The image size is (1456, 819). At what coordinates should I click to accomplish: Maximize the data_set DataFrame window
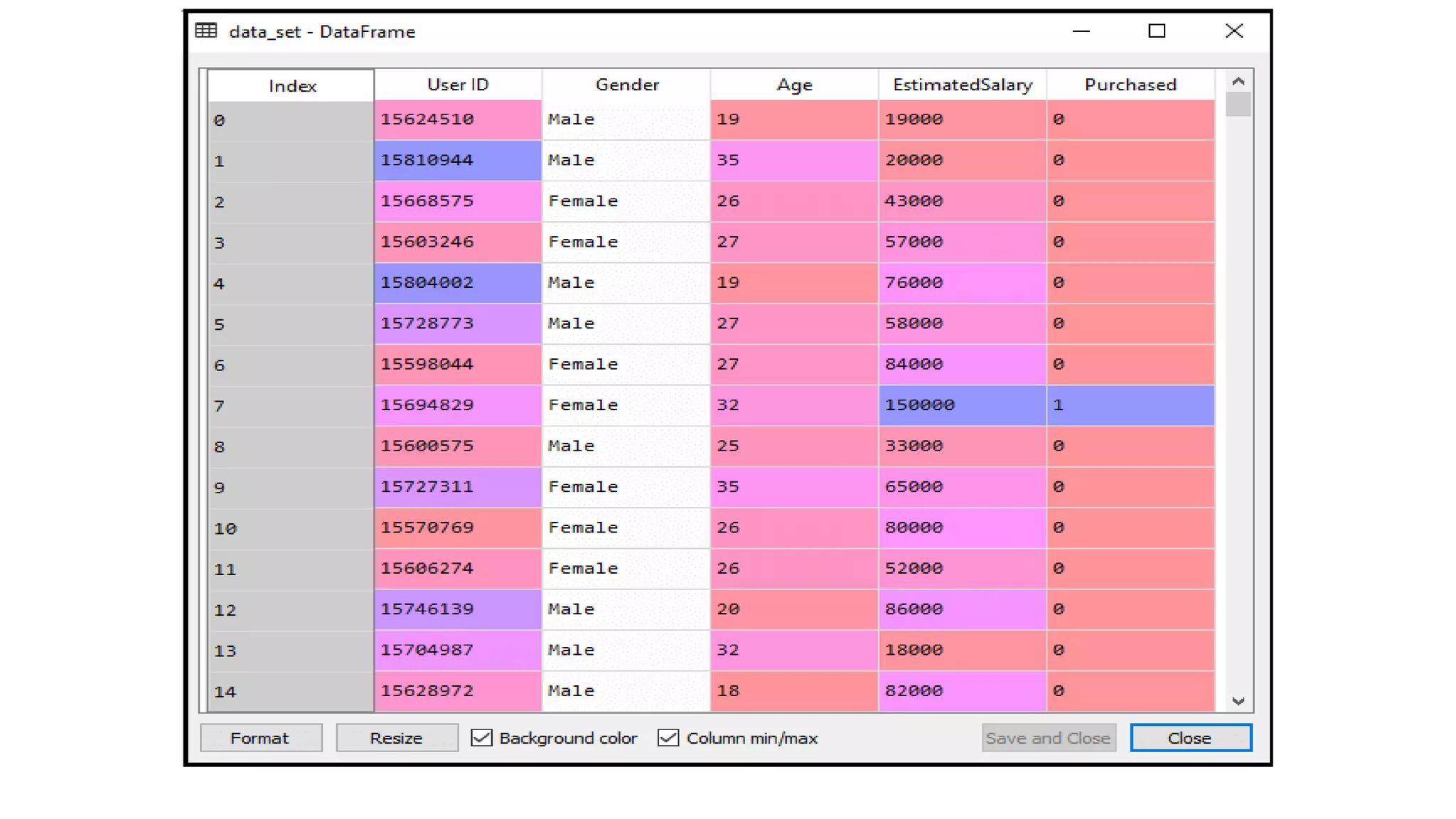coord(1157,31)
